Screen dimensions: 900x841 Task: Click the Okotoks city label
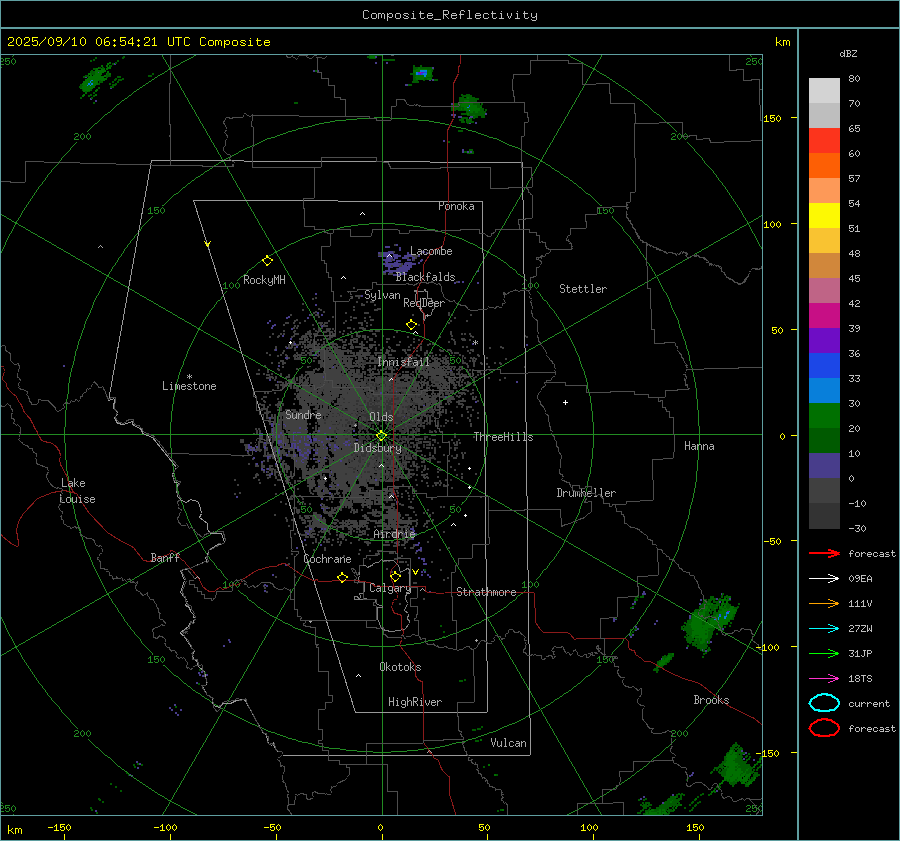pyautogui.click(x=400, y=667)
